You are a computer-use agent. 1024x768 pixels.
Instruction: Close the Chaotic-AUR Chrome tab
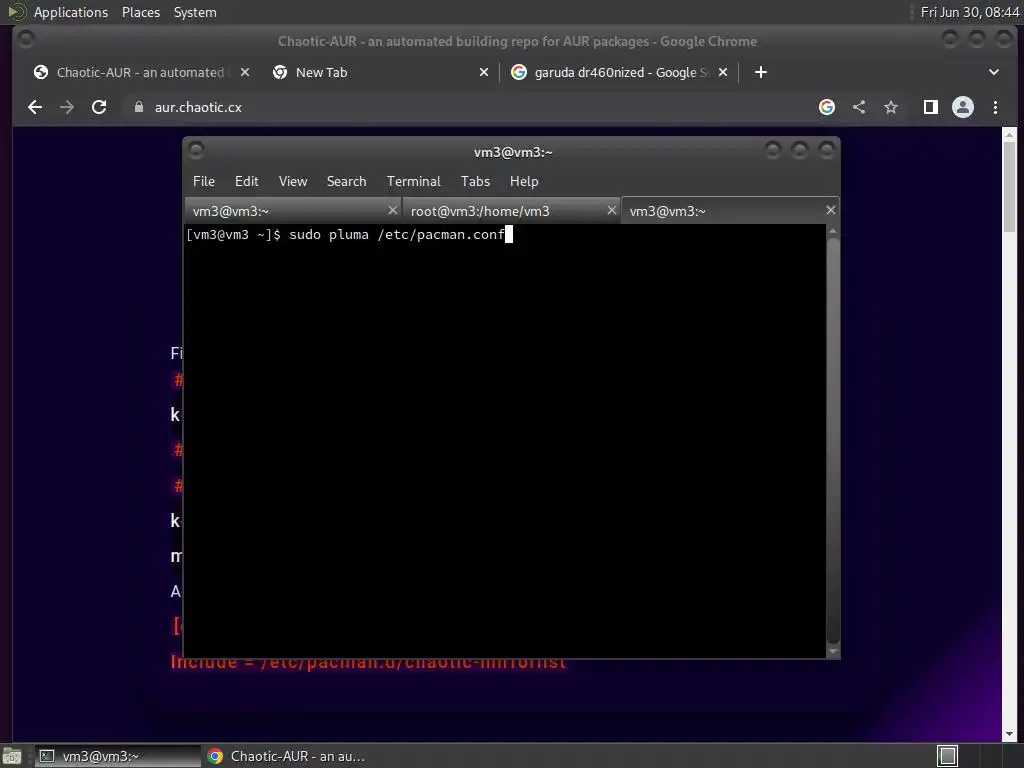(x=245, y=72)
